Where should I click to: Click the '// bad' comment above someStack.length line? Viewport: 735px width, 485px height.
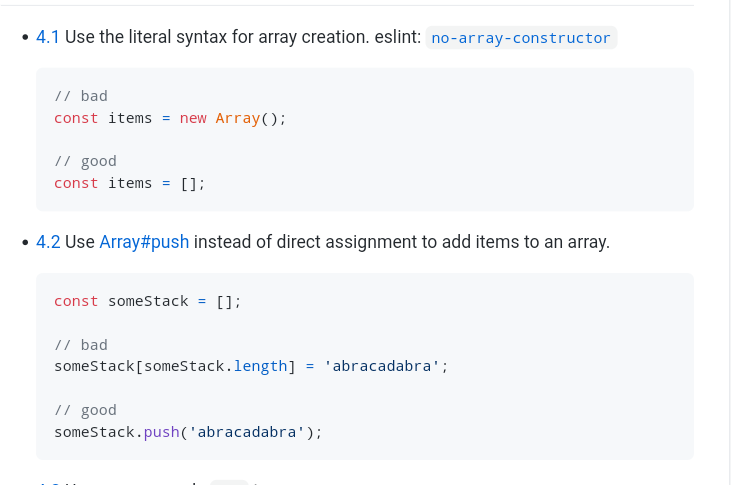(x=81, y=345)
